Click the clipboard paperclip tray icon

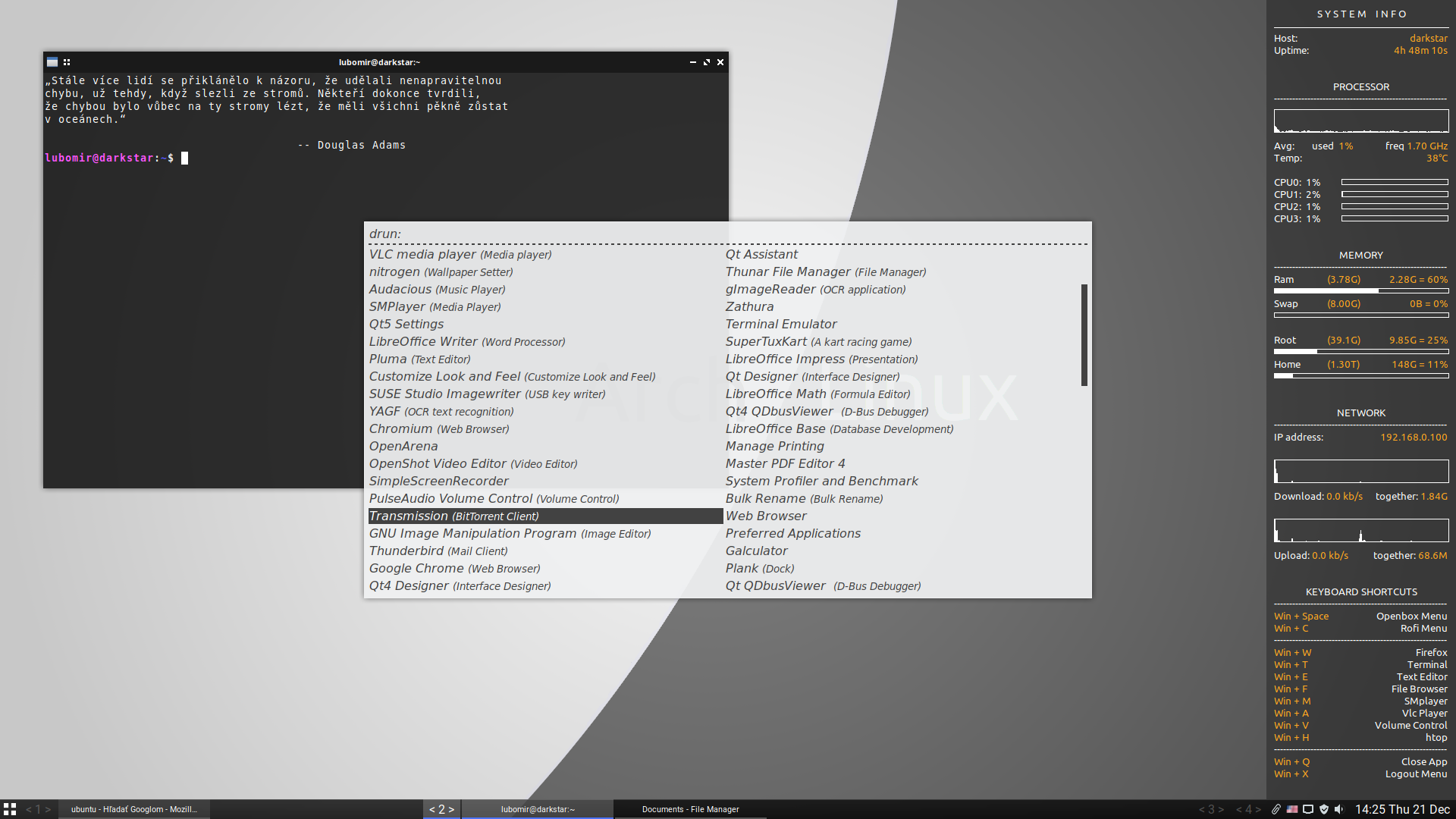(1276, 809)
